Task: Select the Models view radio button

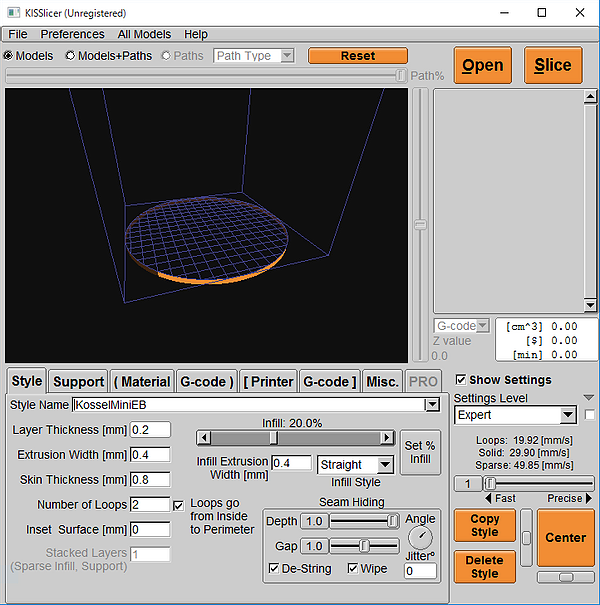Action: pyautogui.click(x=8, y=56)
